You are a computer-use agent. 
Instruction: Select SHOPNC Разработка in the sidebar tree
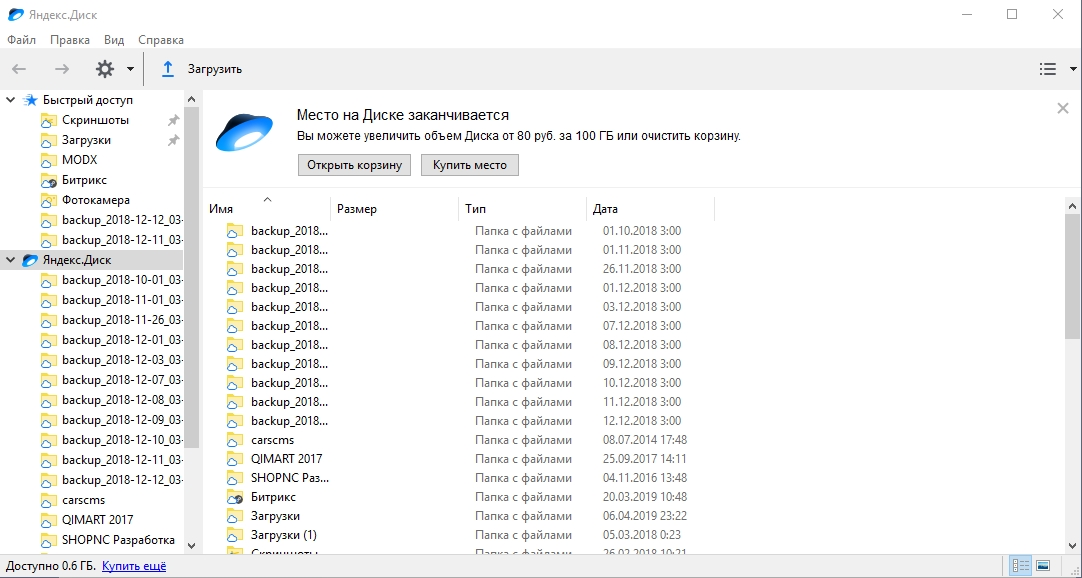coord(118,541)
